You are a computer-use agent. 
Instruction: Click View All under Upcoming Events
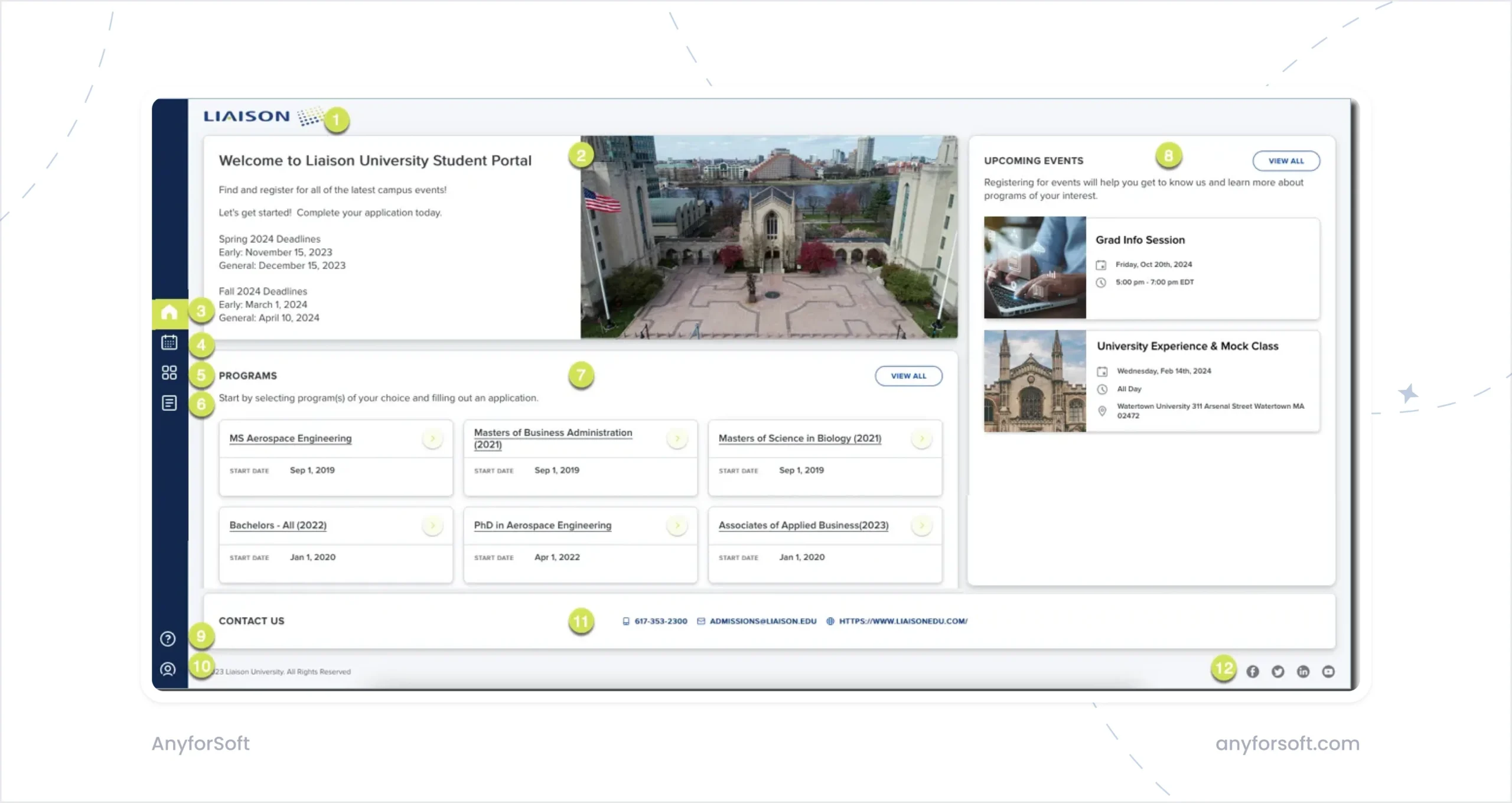pyautogui.click(x=1286, y=160)
